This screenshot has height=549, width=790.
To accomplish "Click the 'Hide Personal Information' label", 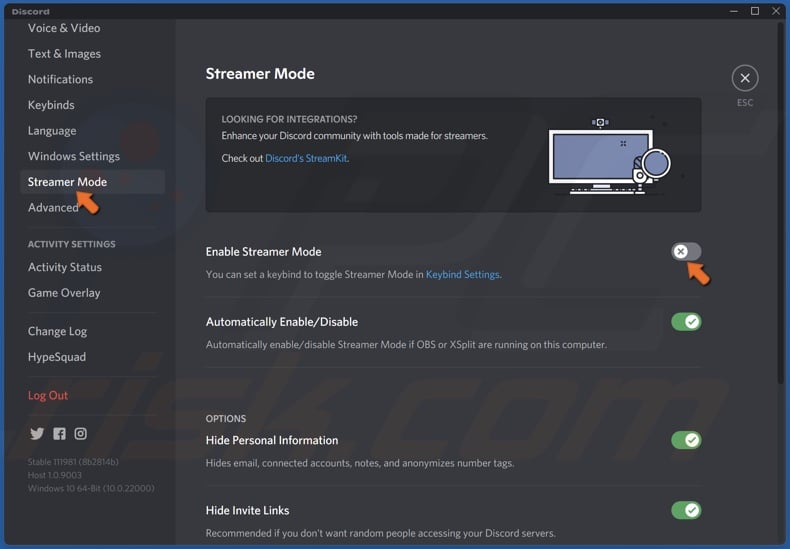I will pos(272,441).
